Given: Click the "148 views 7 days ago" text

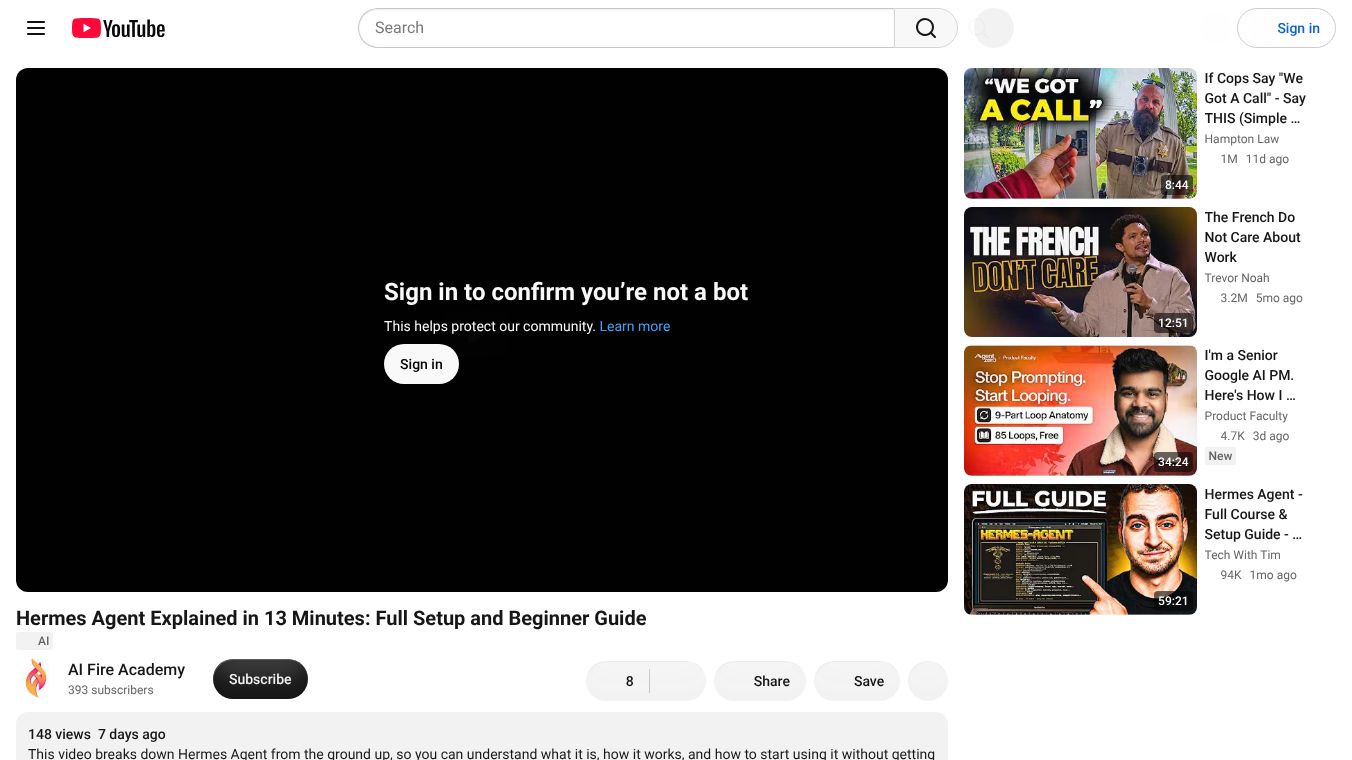Looking at the screenshot, I should [x=97, y=734].
